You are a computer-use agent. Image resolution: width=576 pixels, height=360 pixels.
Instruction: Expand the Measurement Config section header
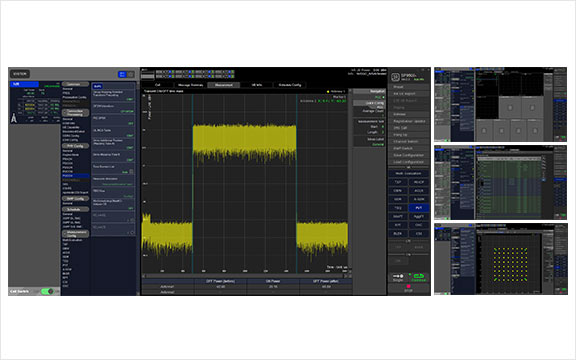tap(75, 234)
